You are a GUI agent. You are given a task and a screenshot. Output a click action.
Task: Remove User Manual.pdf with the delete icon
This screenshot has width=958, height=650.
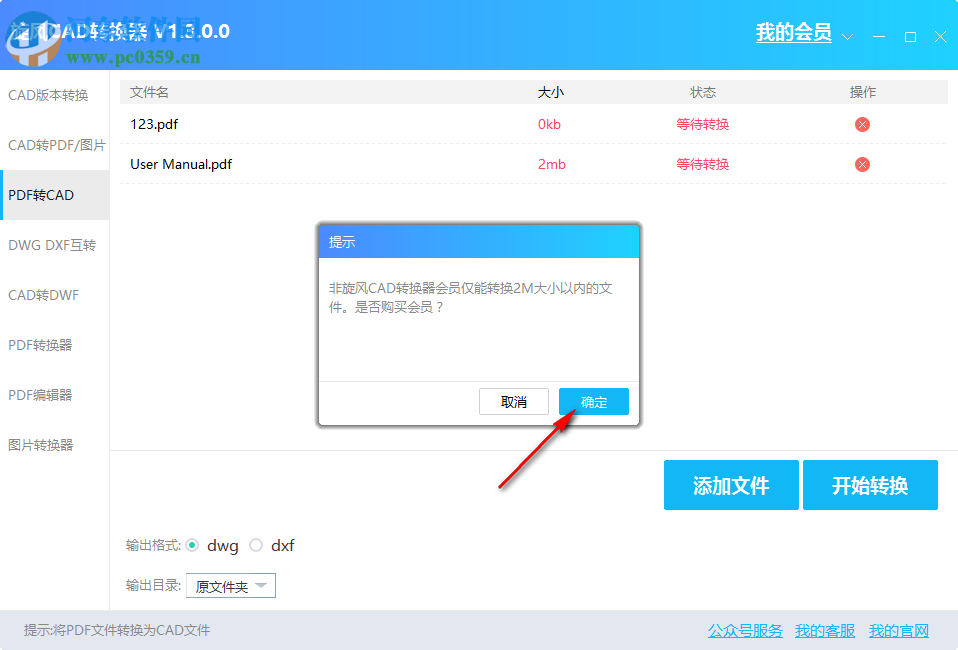click(861, 164)
